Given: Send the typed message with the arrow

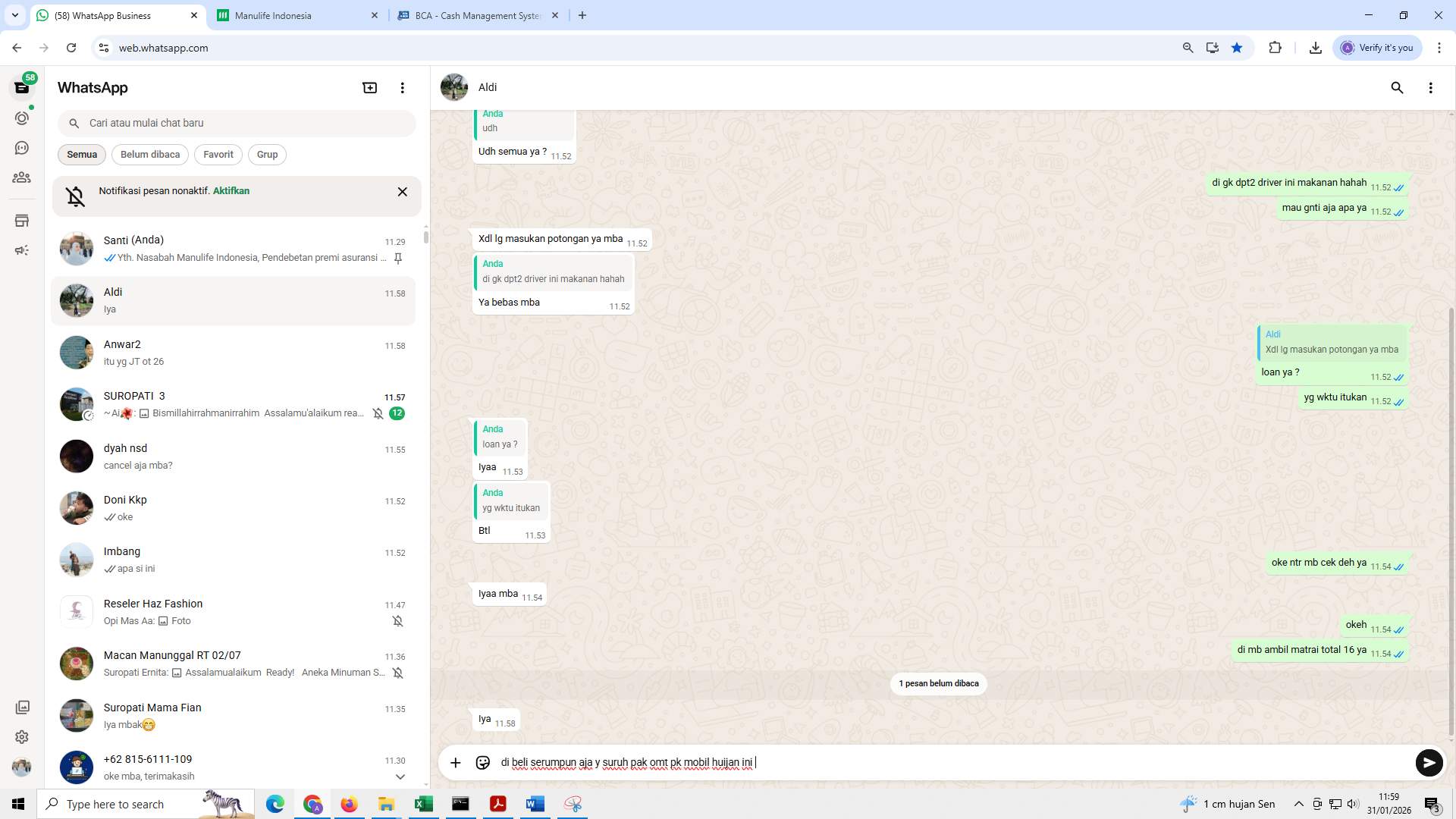Looking at the screenshot, I should tap(1429, 763).
